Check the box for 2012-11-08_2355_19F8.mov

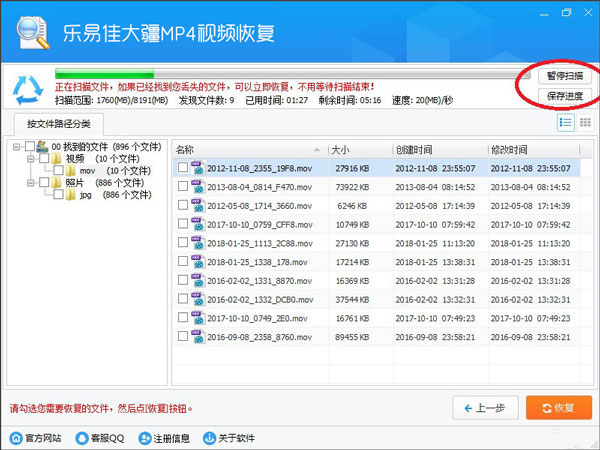(x=183, y=167)
